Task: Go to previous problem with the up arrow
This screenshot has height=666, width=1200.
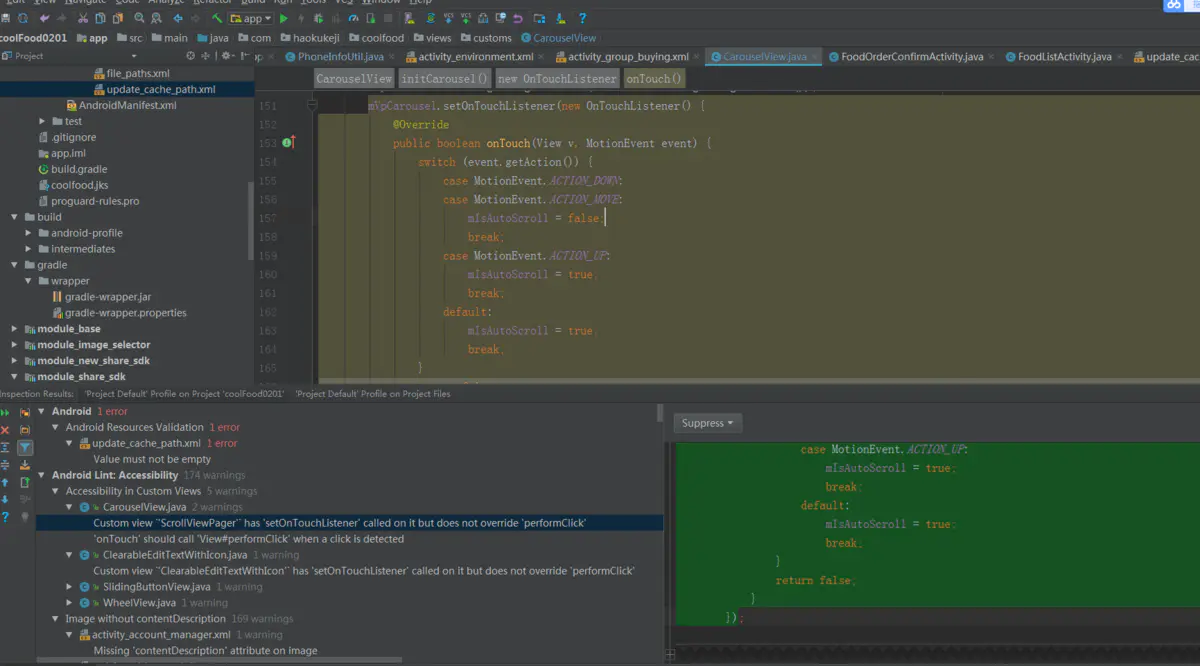Action: 6,482
